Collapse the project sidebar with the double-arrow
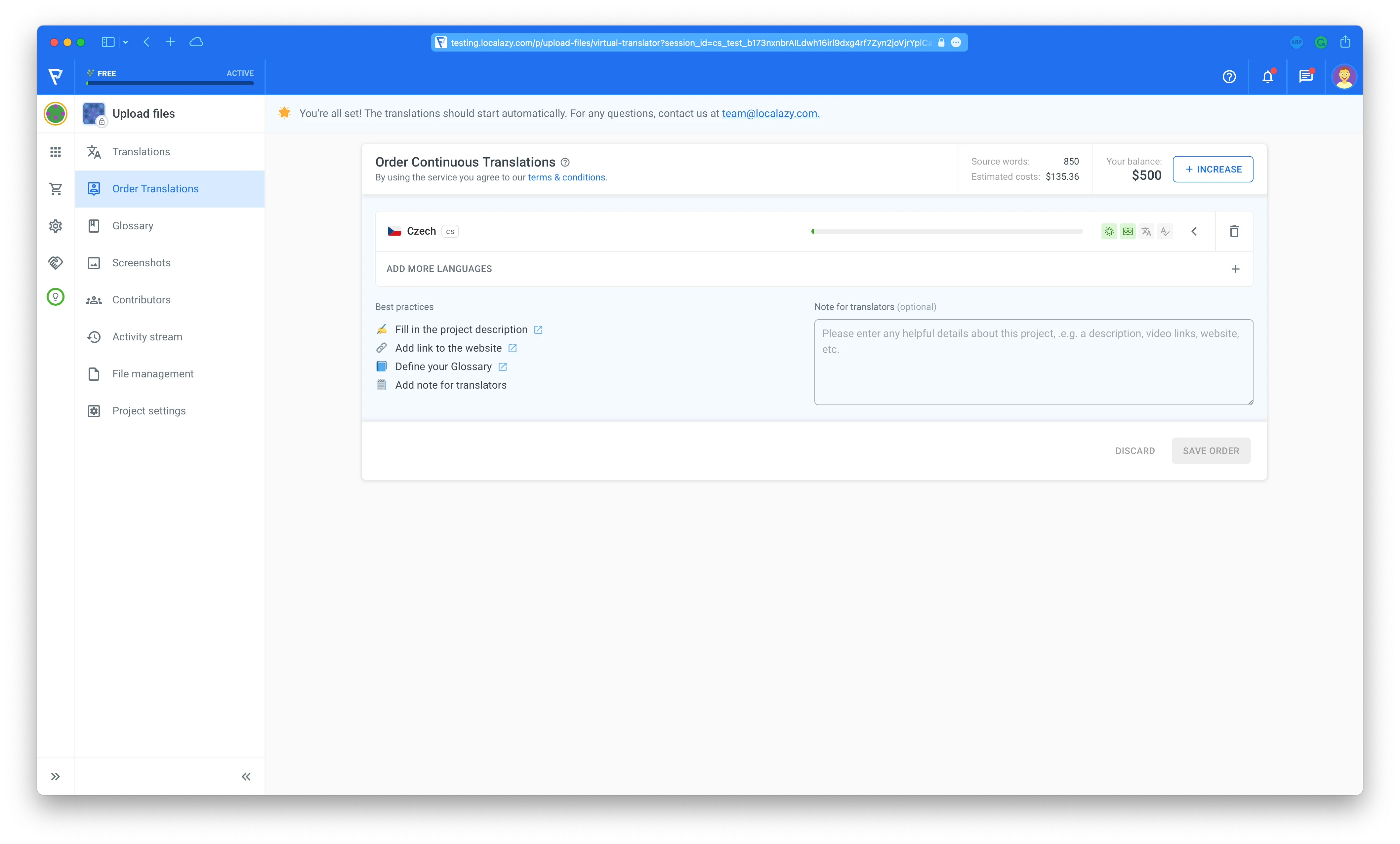This screenshot has height=844, width=1400. pos(246,776)
